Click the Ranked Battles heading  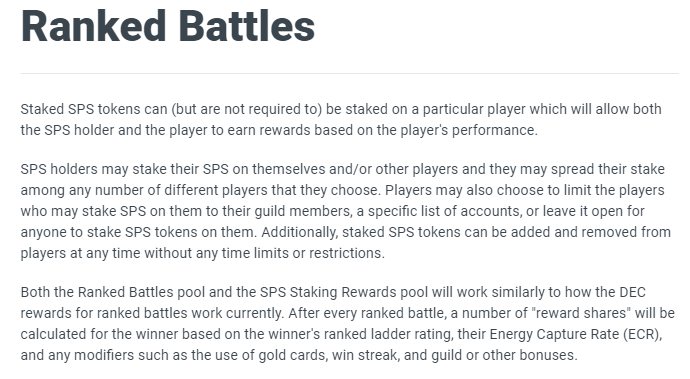[168, 26]
